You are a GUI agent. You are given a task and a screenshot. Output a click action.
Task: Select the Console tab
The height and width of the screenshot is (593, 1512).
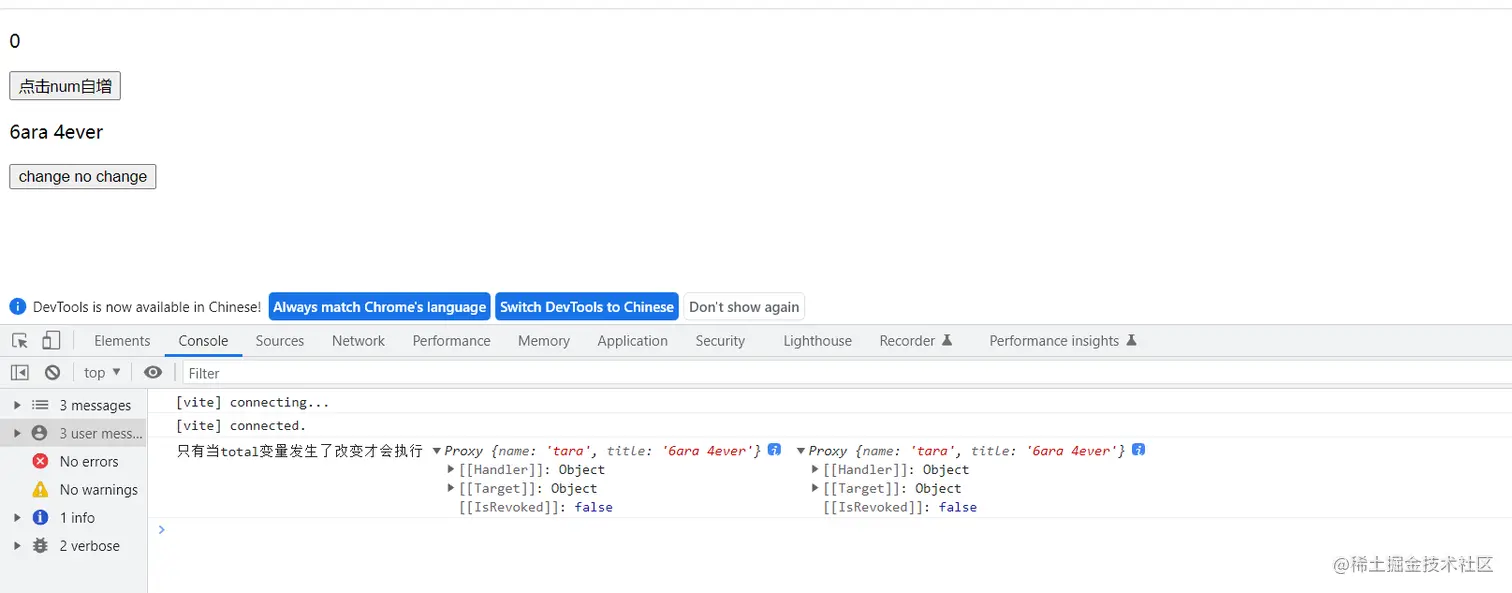(x=203, y=341)
